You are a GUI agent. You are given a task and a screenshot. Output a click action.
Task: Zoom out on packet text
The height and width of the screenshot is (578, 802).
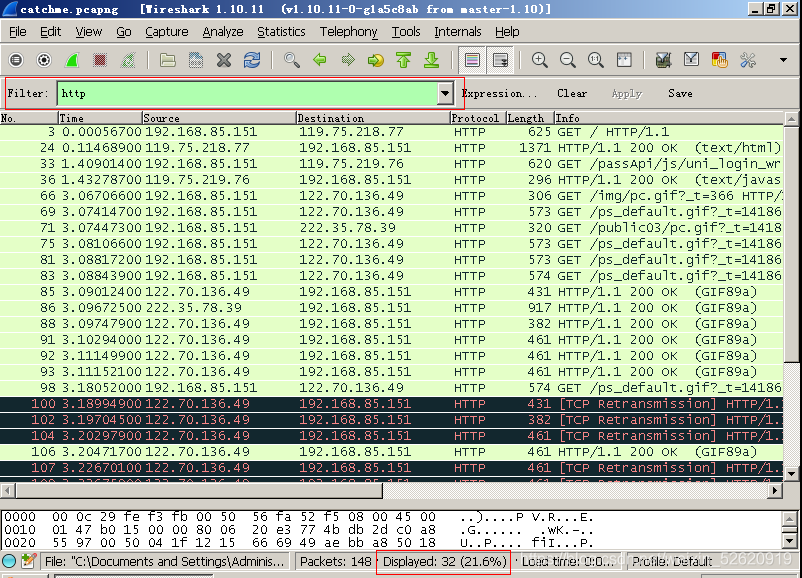click(x=568, y=60)
